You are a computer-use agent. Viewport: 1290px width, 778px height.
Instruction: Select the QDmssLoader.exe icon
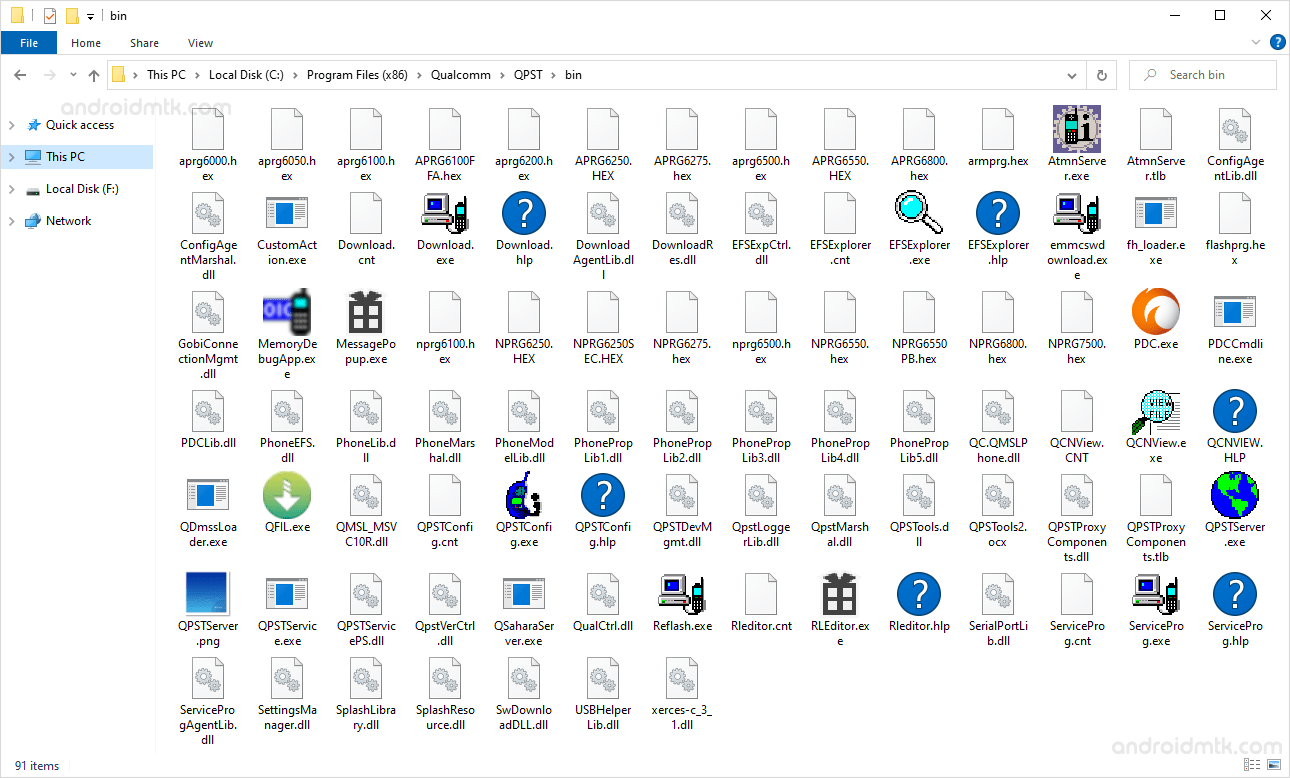(x=207, y=496)
